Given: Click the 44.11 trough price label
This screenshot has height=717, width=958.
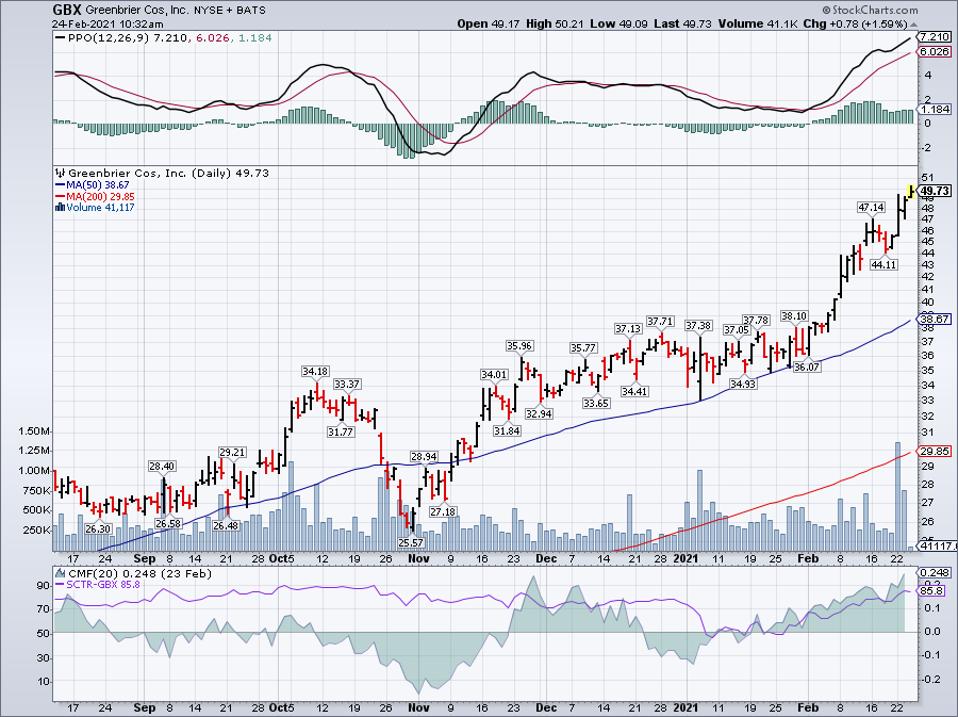Looking at the screenshot, I should (883, 264).
